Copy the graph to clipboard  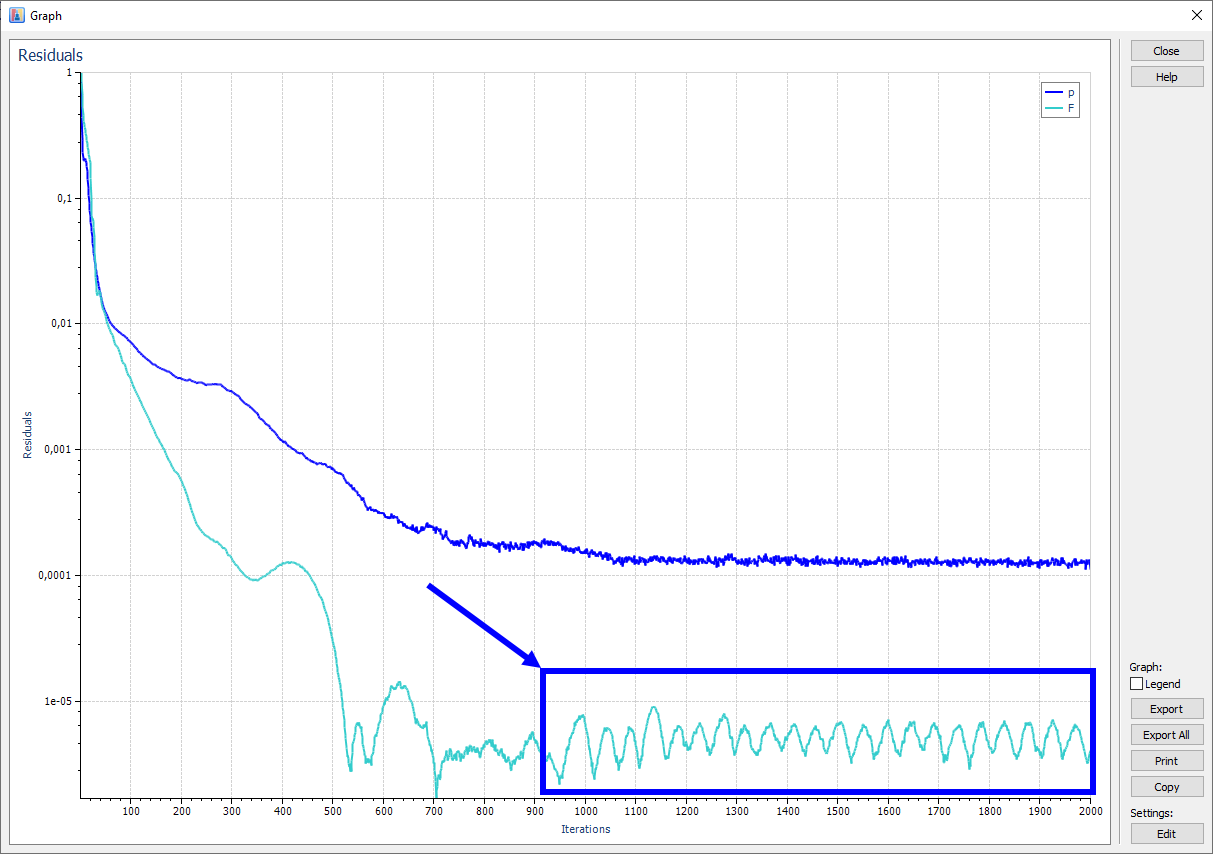coord(1166,786)
